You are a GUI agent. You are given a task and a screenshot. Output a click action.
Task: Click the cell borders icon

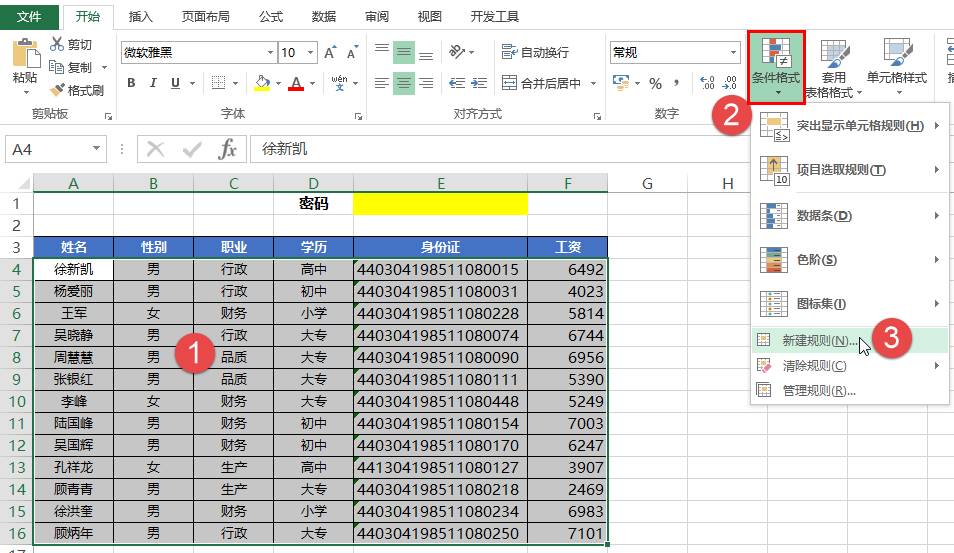pos(218,83)
